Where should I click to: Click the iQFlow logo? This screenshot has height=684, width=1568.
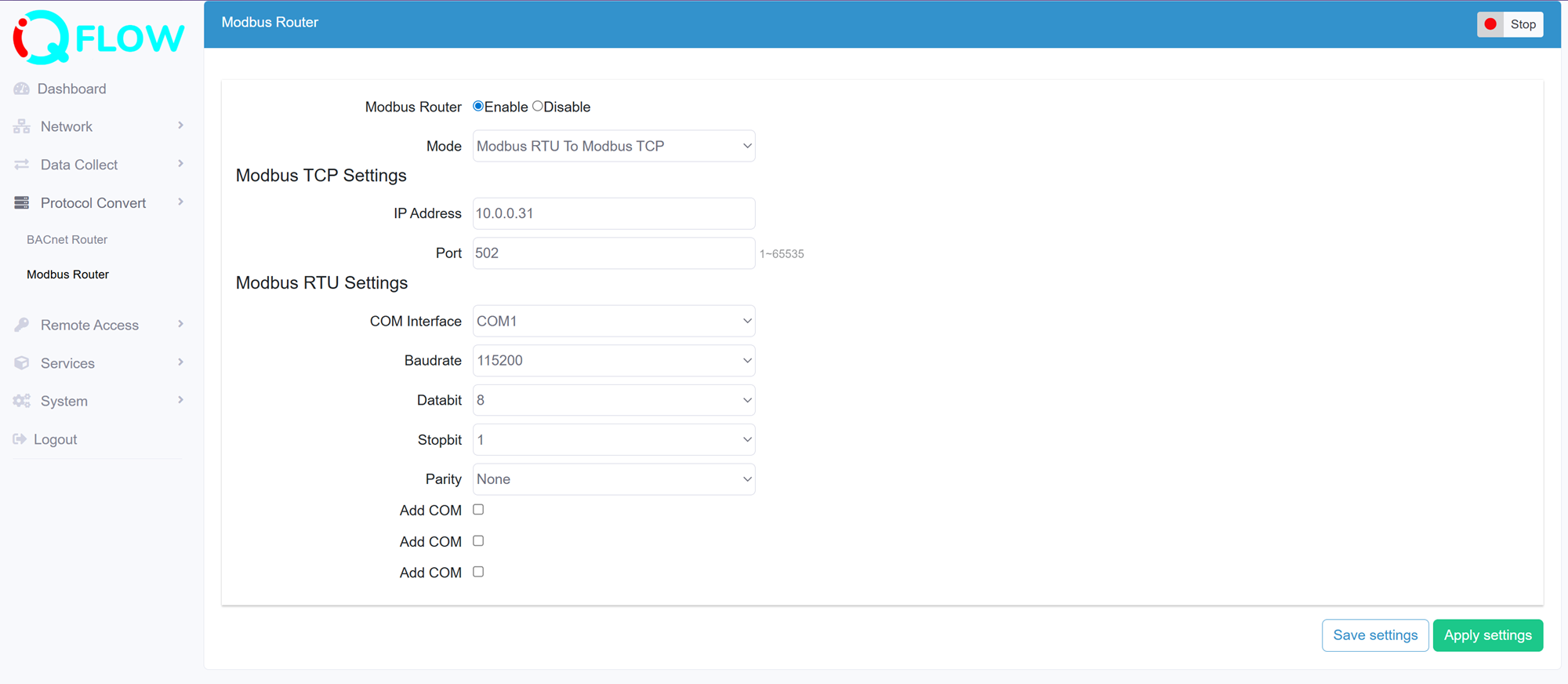99,37
